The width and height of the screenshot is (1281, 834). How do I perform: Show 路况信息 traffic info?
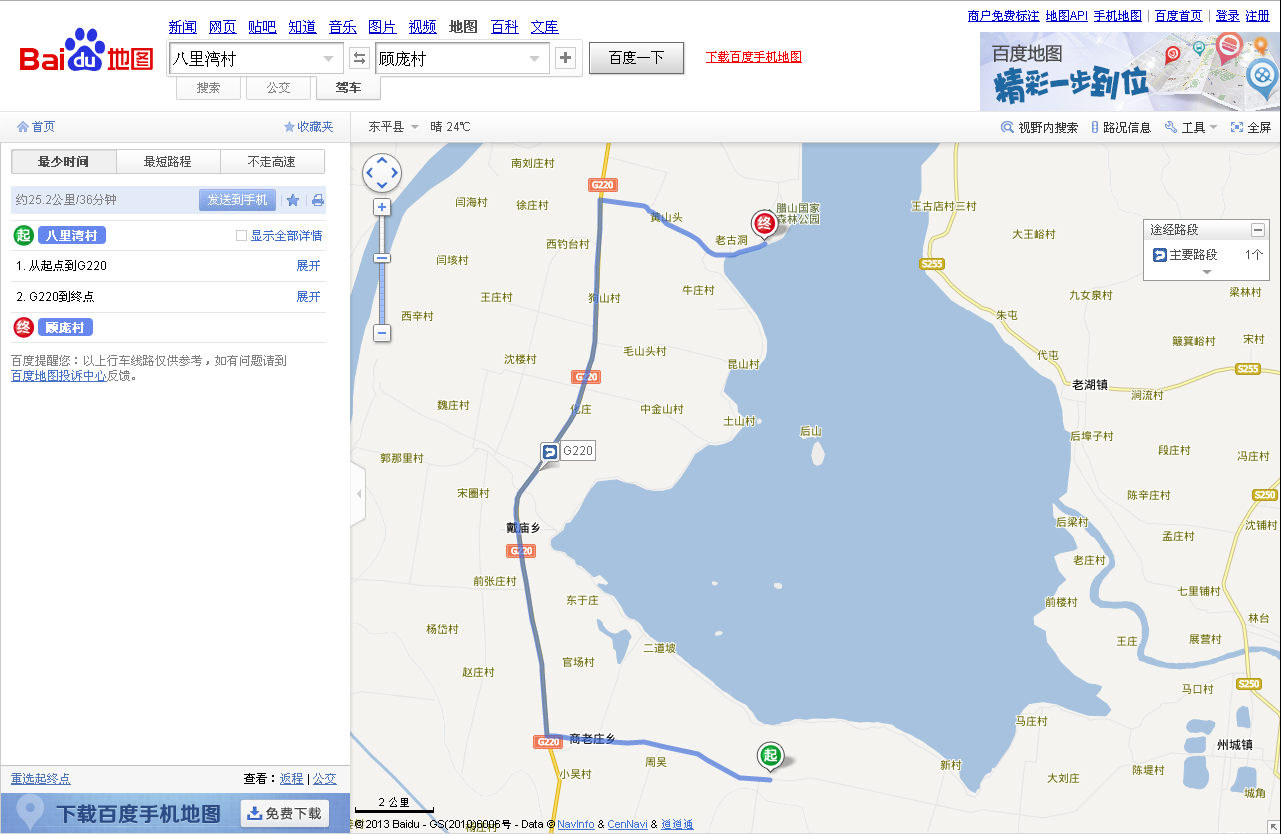point(1120,127)
